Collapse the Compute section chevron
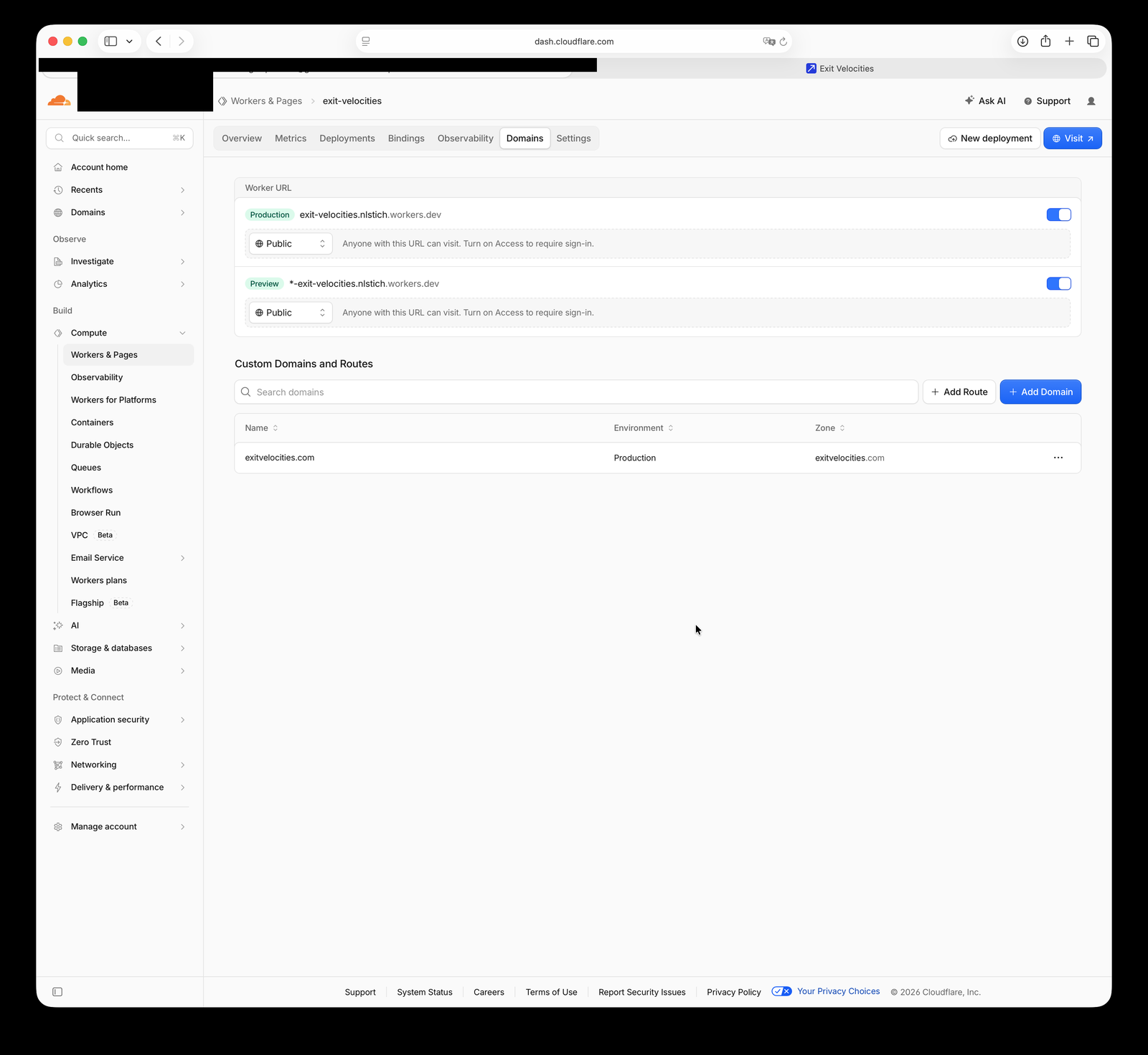Screen dimensions: 1148x1055 (182, 333)
